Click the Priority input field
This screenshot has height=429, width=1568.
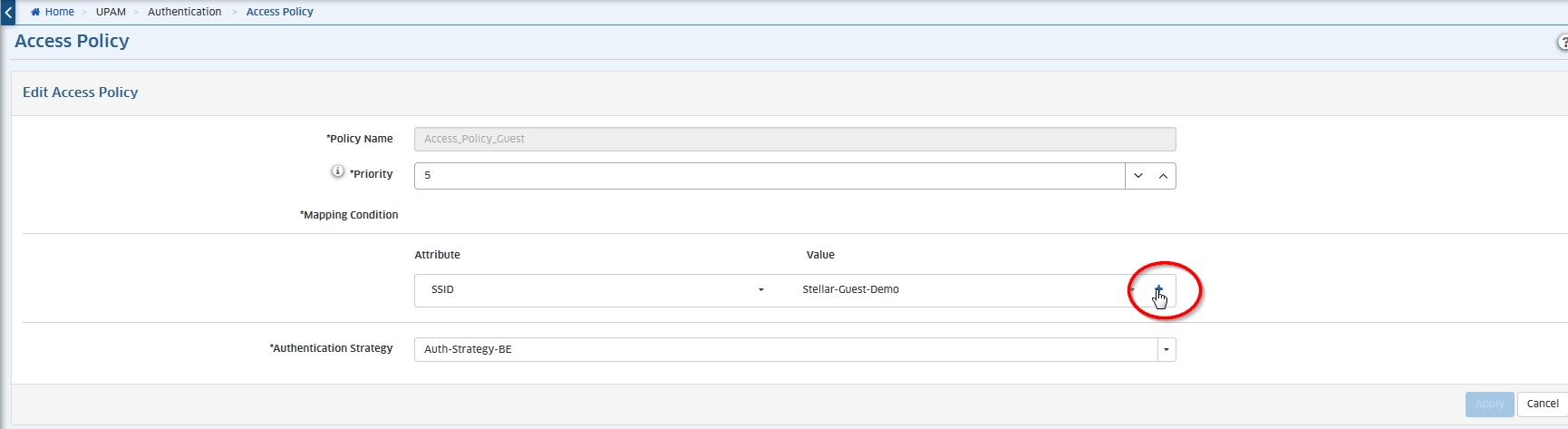pos(769,176)
